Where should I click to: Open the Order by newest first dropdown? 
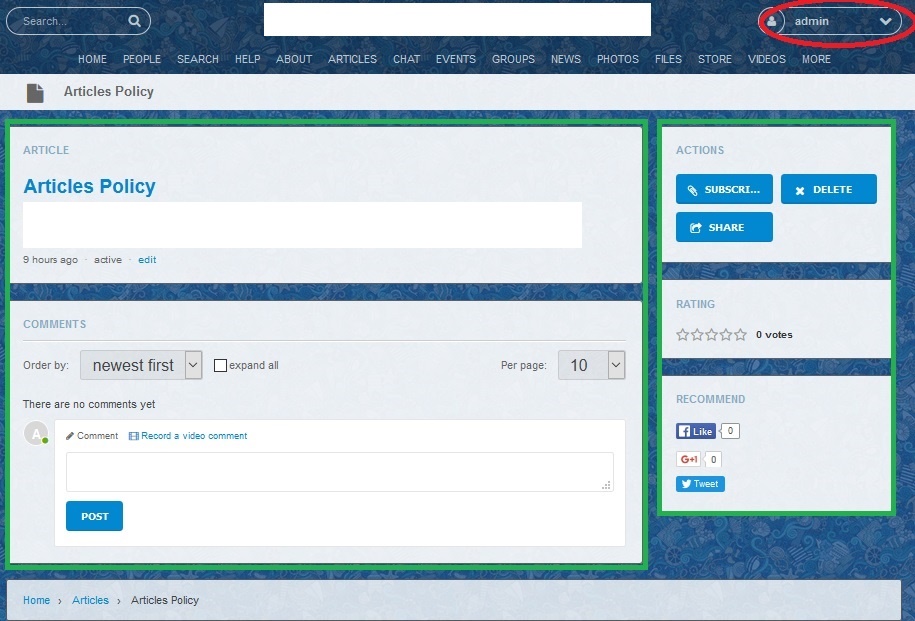pos(141,365)
